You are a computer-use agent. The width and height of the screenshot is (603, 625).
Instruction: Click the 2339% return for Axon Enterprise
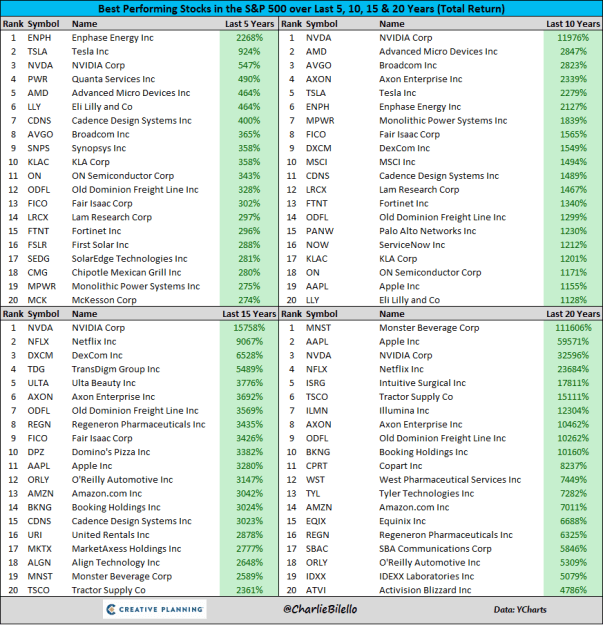[573, 79]
